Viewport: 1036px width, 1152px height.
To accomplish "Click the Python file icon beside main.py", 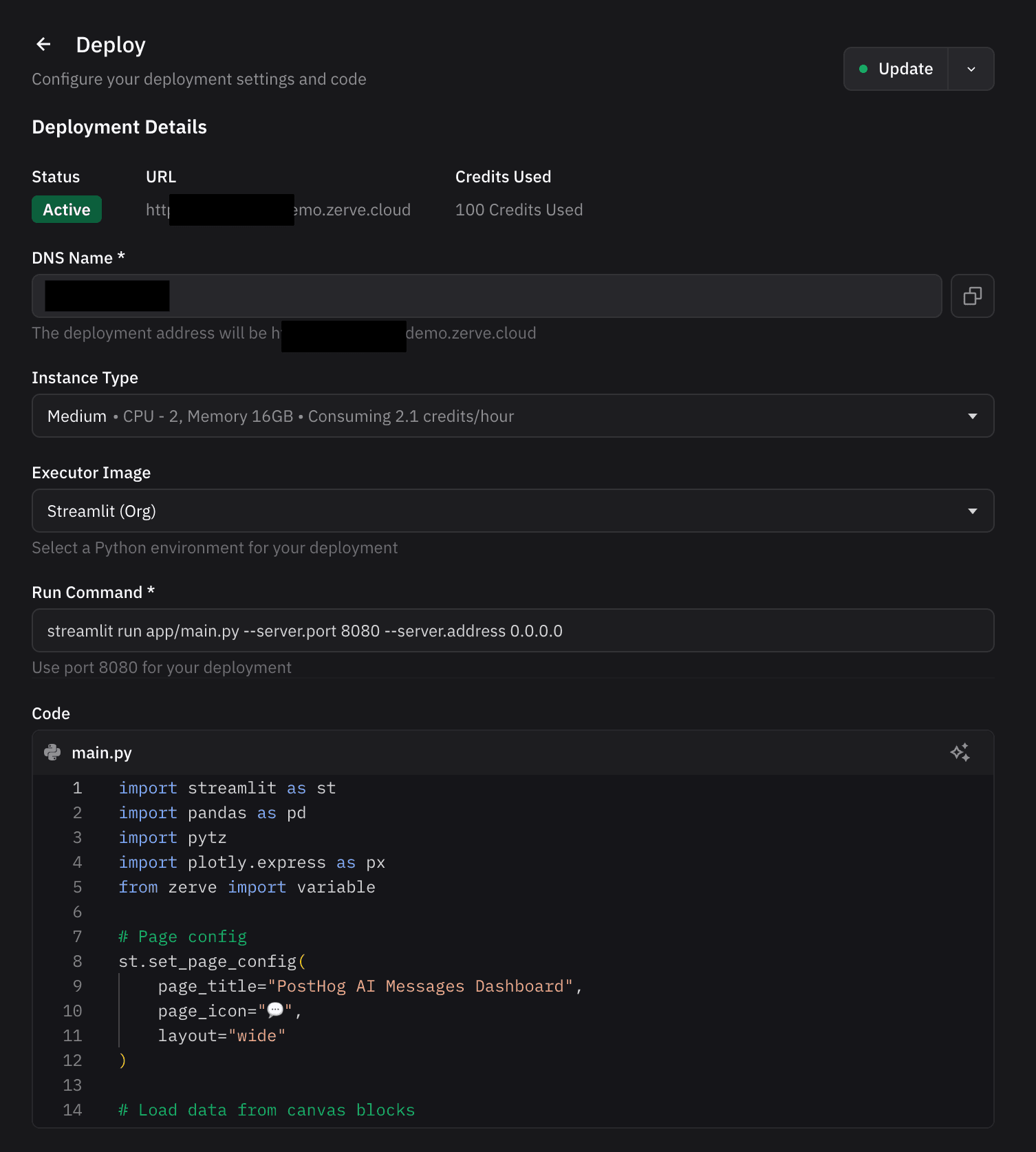I will (x=52, y=752).
